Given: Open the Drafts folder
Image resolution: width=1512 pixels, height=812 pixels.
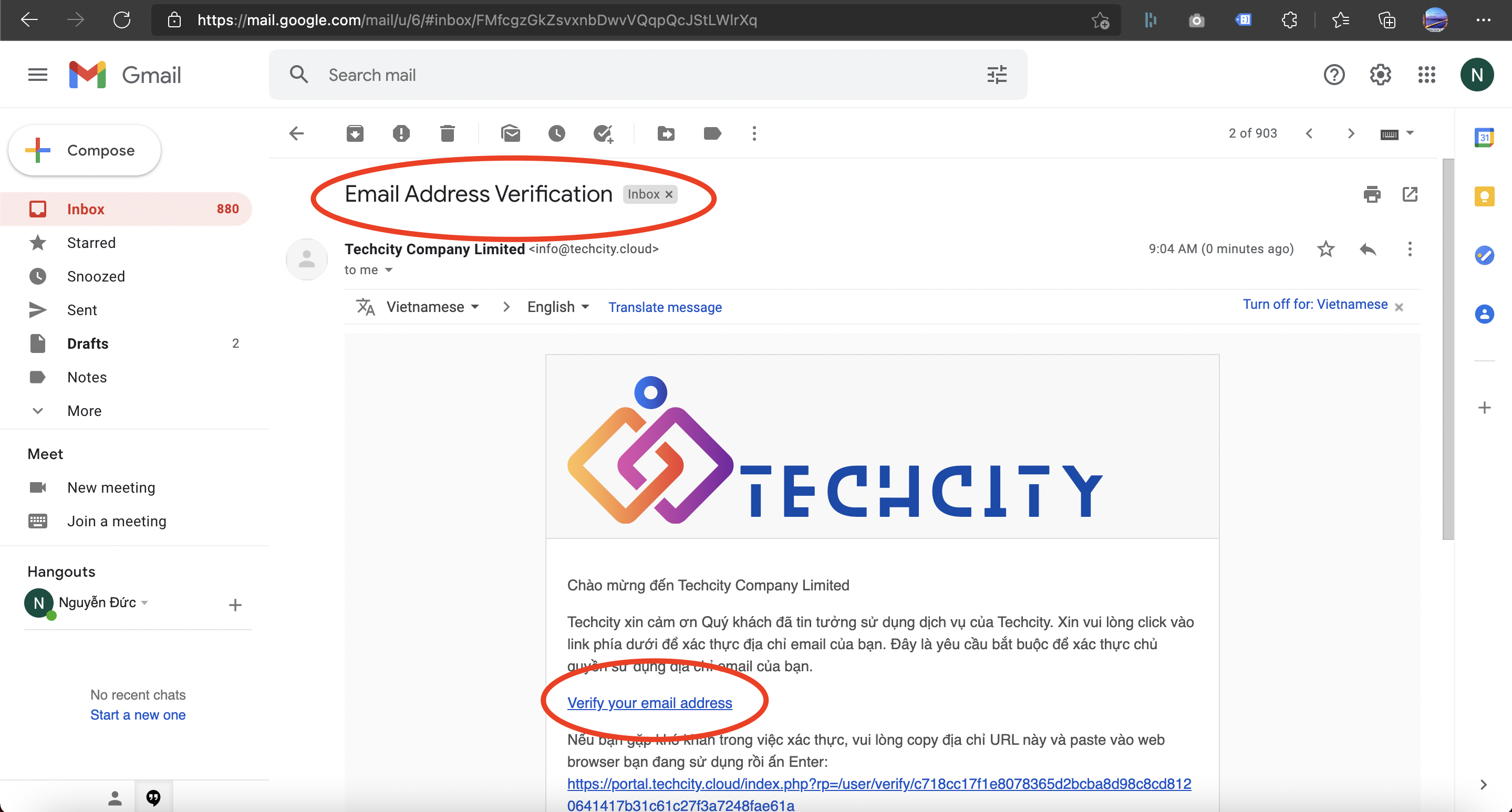Looking at the screenshot, I should pos(126,343).
